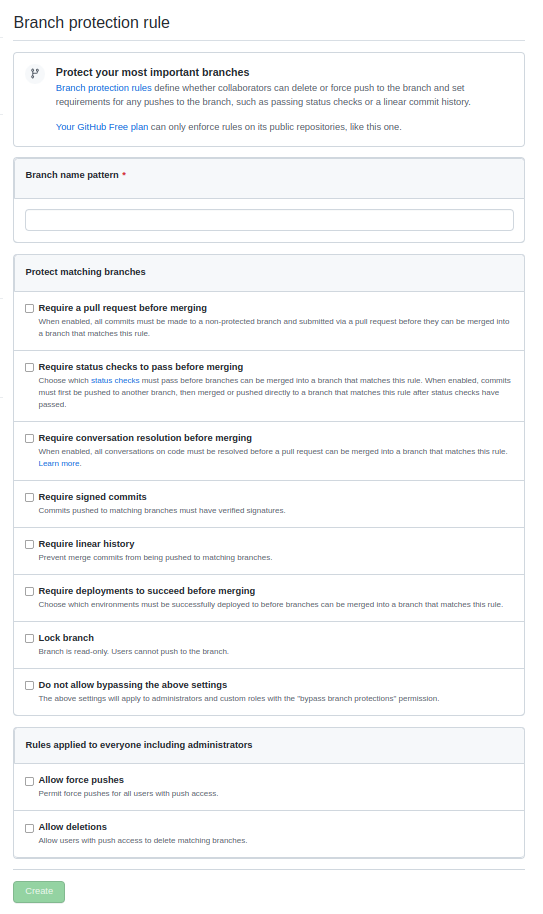Enable Require signed commits checkbox
Screen dimensions: 543x914
[29, 497]
